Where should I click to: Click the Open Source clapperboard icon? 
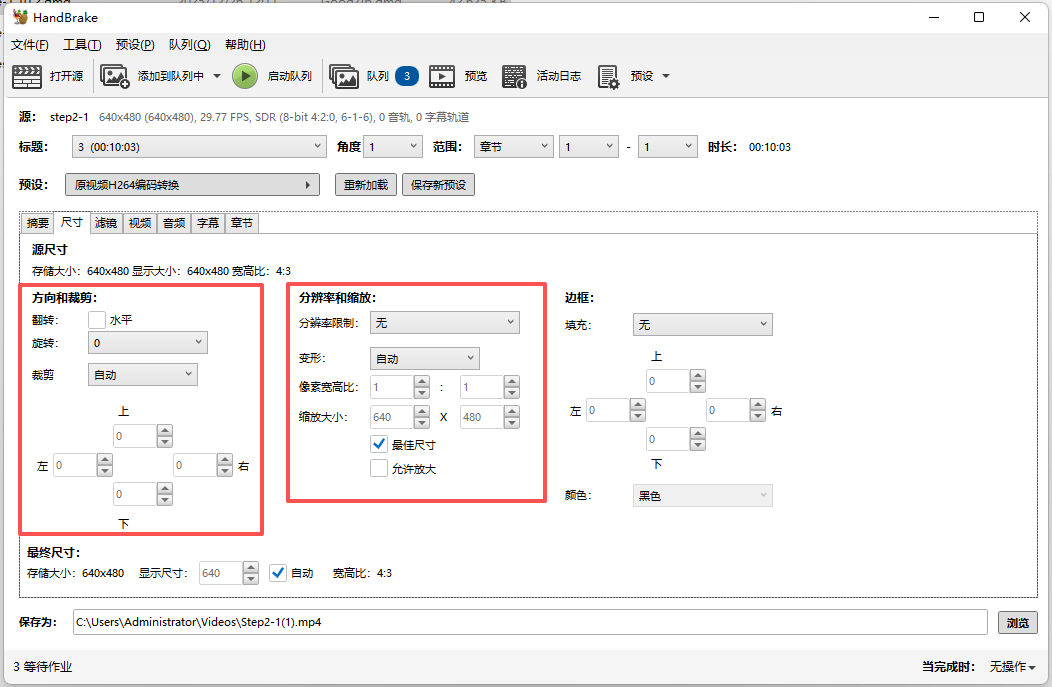click(x=26, y=76)
